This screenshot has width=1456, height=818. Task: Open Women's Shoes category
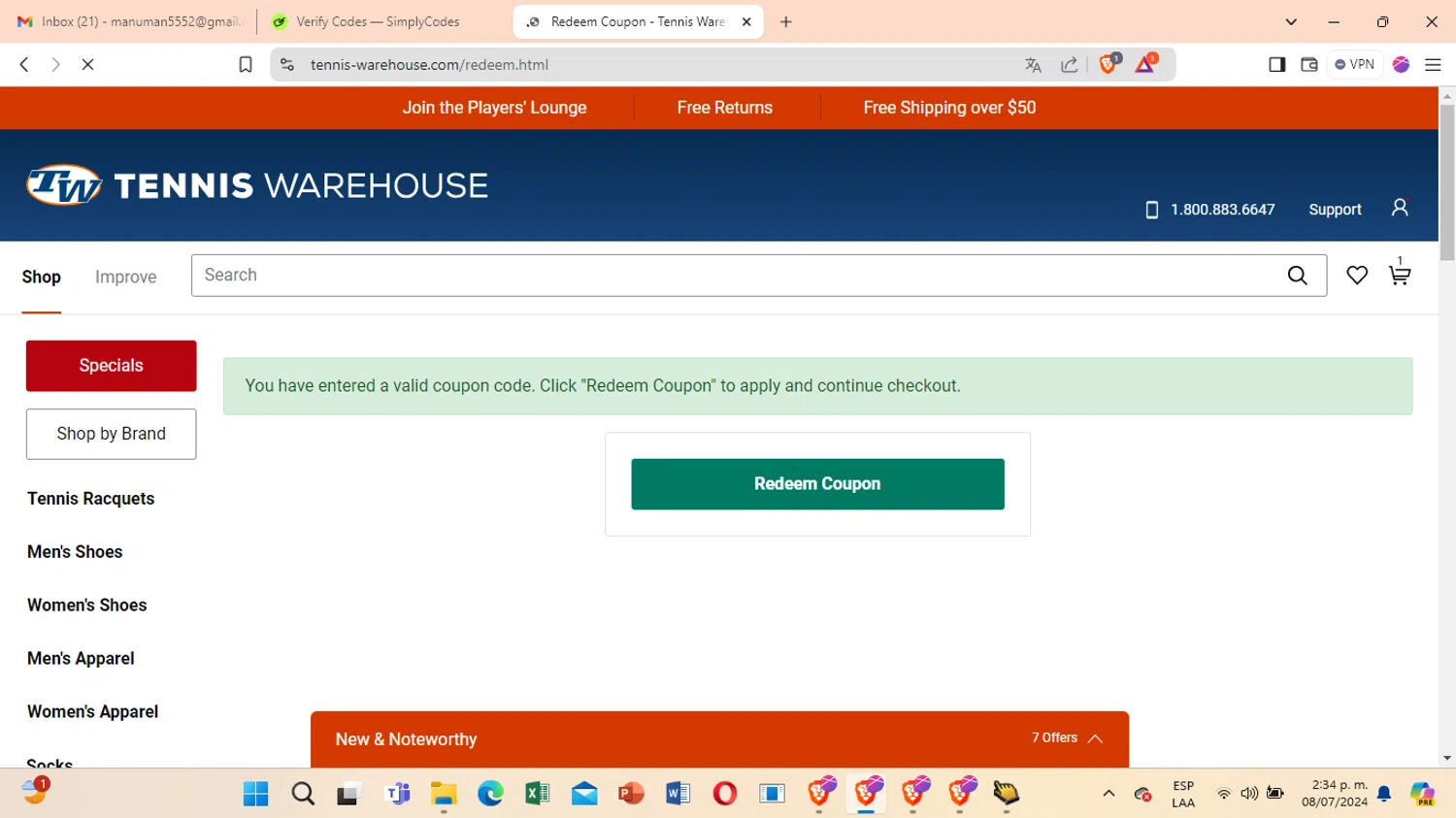coord(87,605)
